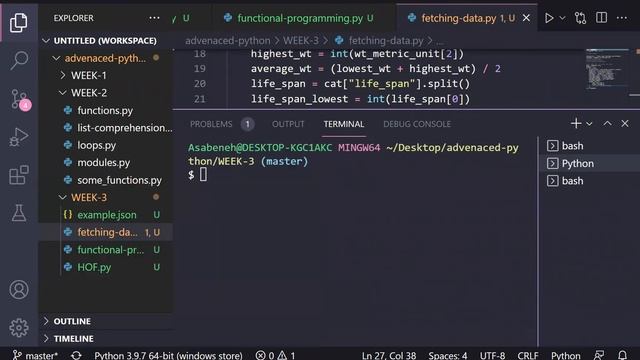
Task: Open the Accounts menu icon
Action: click(19, 290)
